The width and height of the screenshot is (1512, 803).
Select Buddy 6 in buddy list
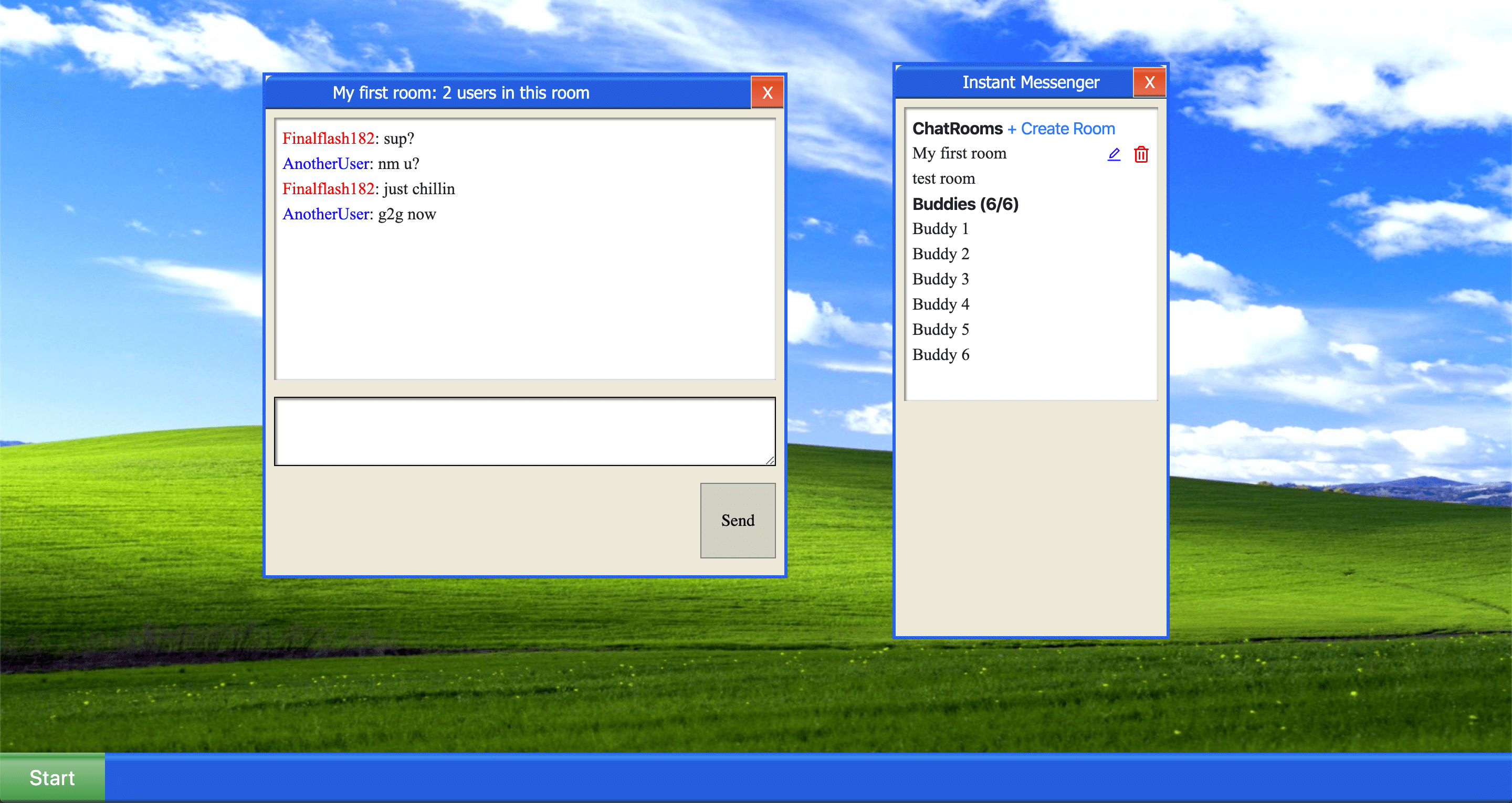coord(940,355)
